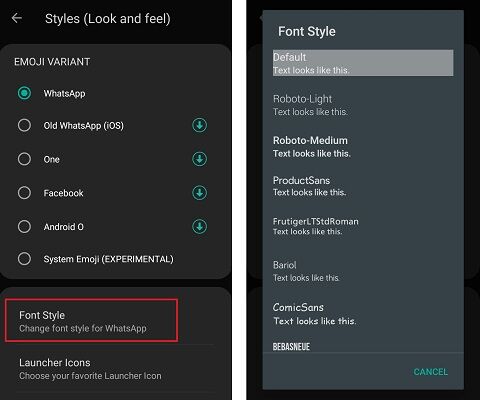Pick the Default font style
The image size is (480, 400).
pyautogui.click(x=363, y=63)
